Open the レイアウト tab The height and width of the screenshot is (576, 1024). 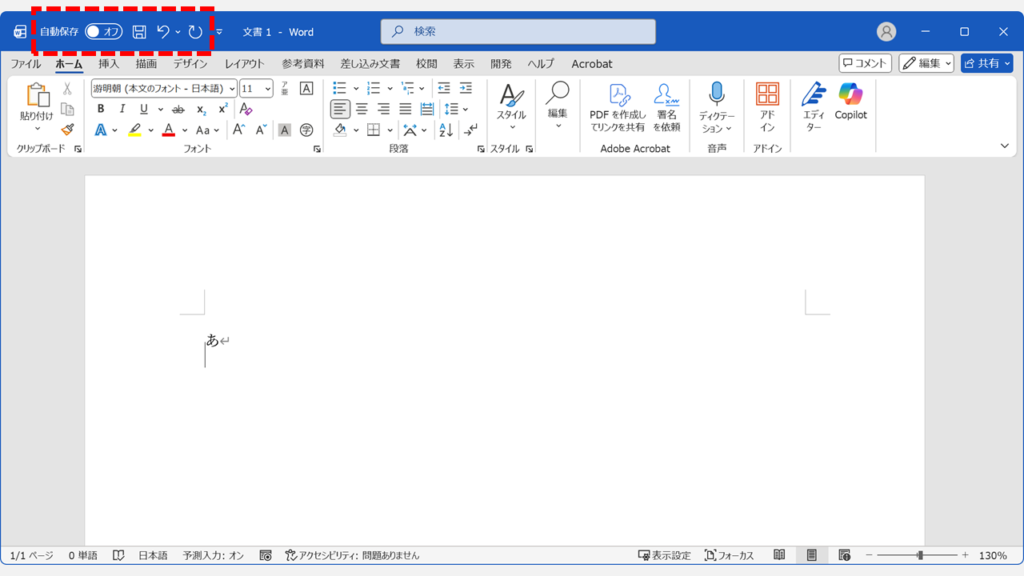pyautogui.click(x=244, y=64)
